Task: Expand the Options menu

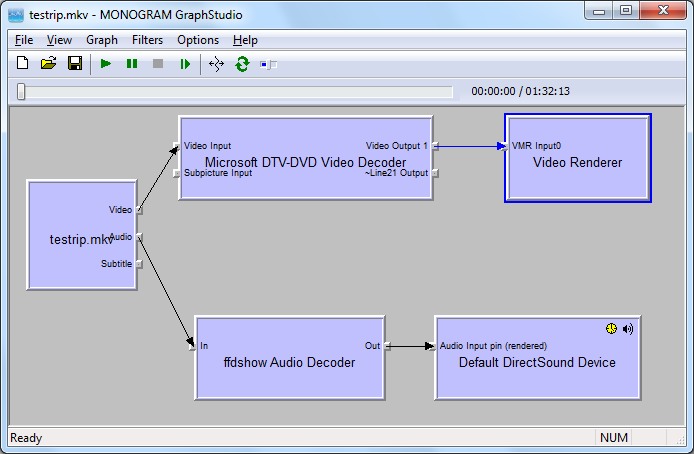Action: coord(198,40)
